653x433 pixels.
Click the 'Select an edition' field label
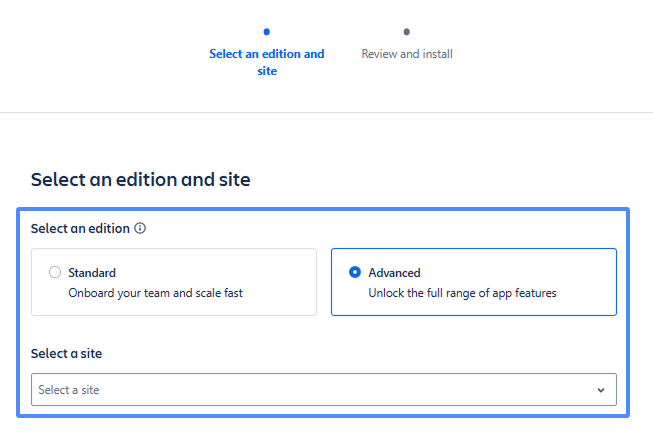80,228
